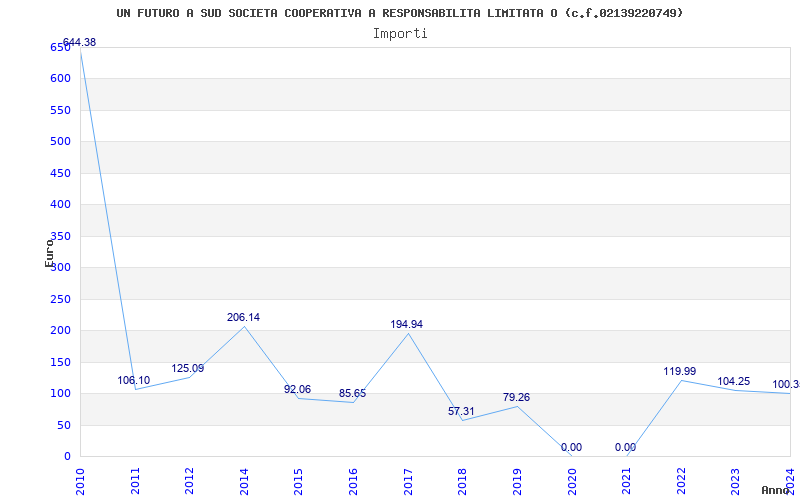This screenshot has height=500, width=800.
Task: Click the 104.25 data label
Action: point(734,382)
